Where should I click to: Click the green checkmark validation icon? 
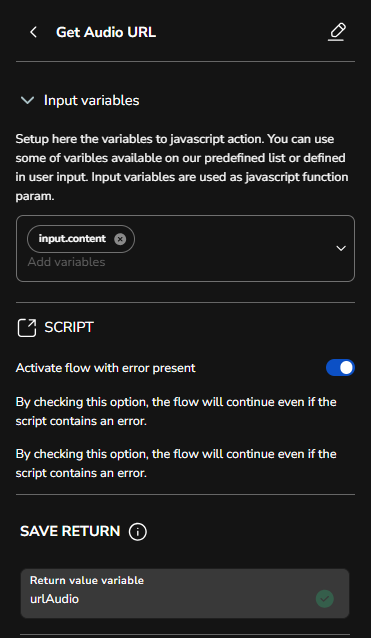click(325, 599)
